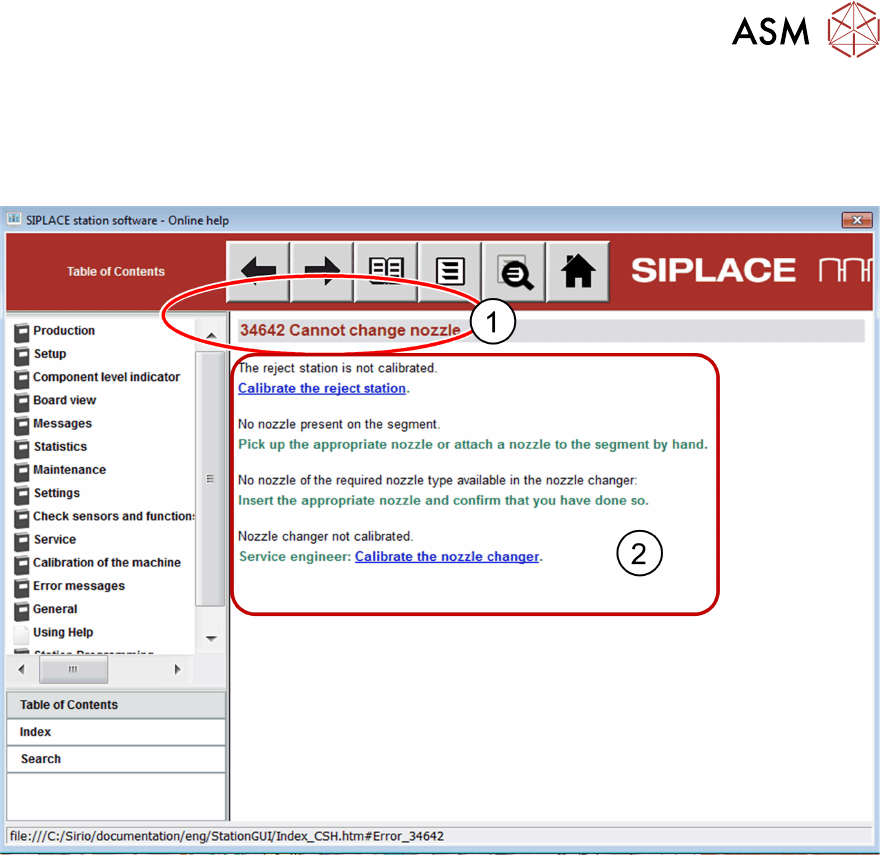Select General in the contents tree
Image resolution: width=880 pixels, height=855 pixels.
(55, 609)
